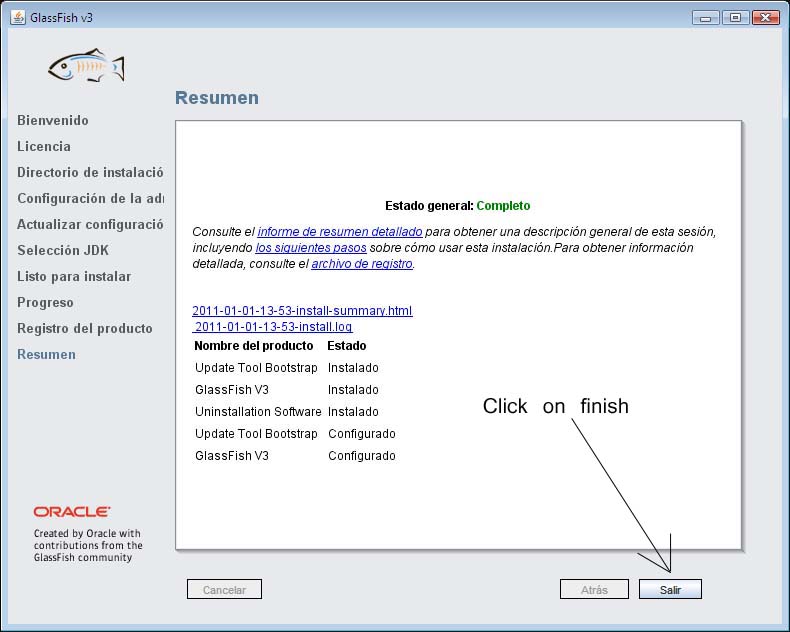
Task: Click Created by Oracle credit text
Action: [88, 545]
